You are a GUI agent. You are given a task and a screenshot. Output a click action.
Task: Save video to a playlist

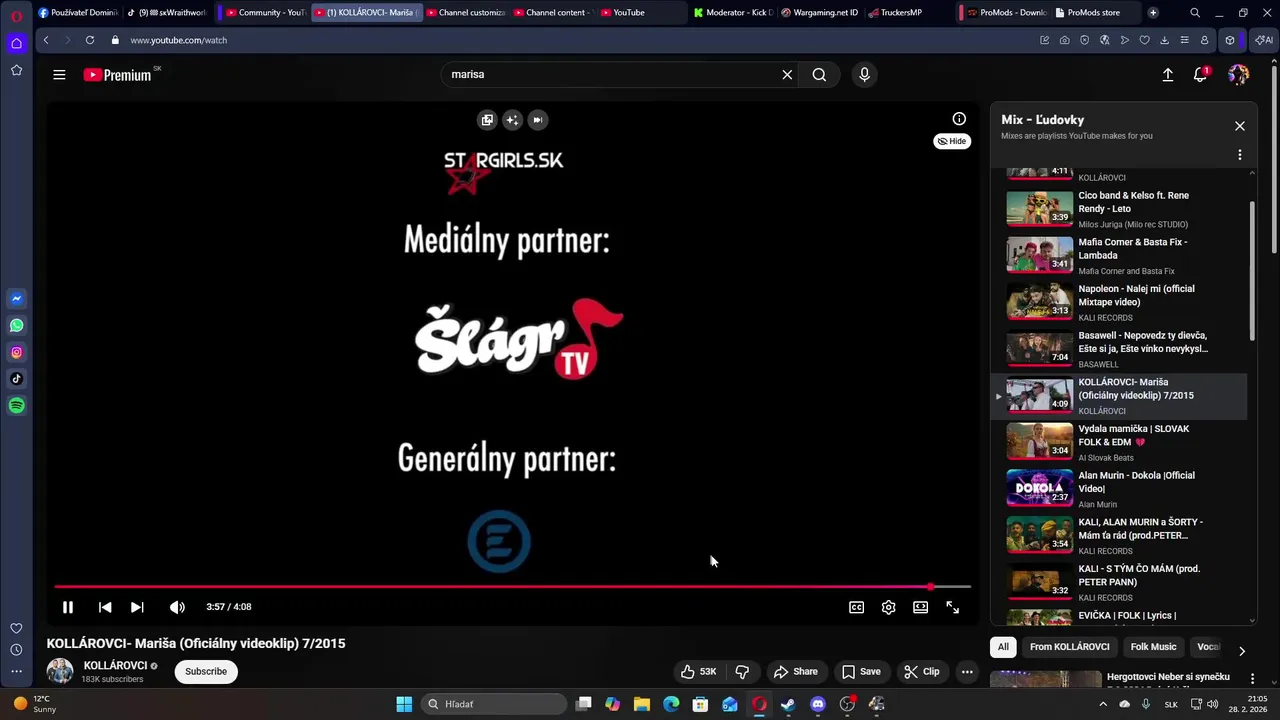(x=861, y=672)
